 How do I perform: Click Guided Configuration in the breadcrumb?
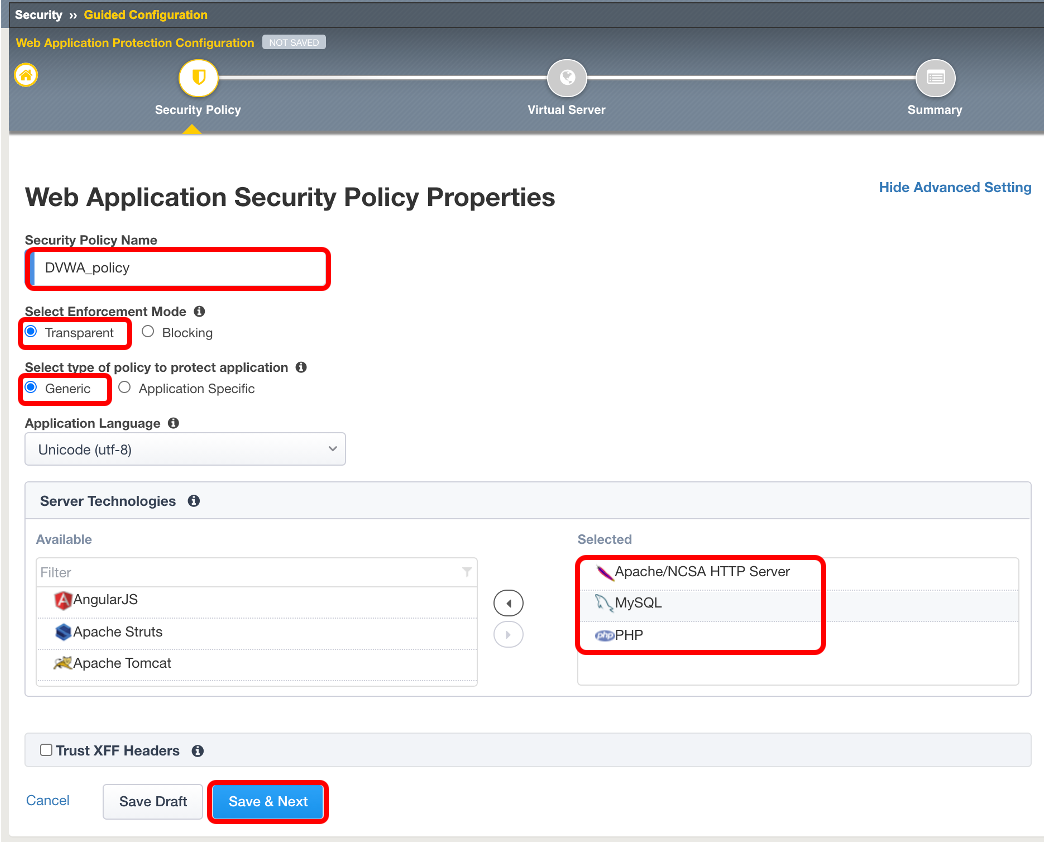click(x=145, y=15)
